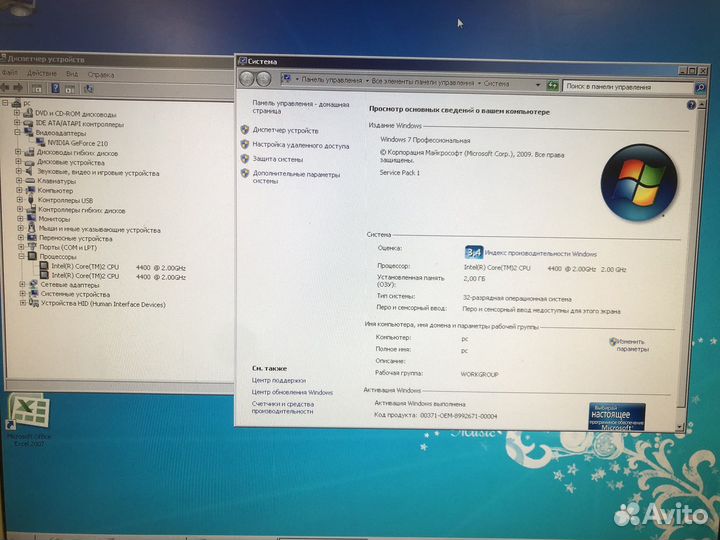The width and height of the screenshot is (720, 540).
Task: Click the search field in Control Panel
Action: pyautogui.click(x=625, y=86)
